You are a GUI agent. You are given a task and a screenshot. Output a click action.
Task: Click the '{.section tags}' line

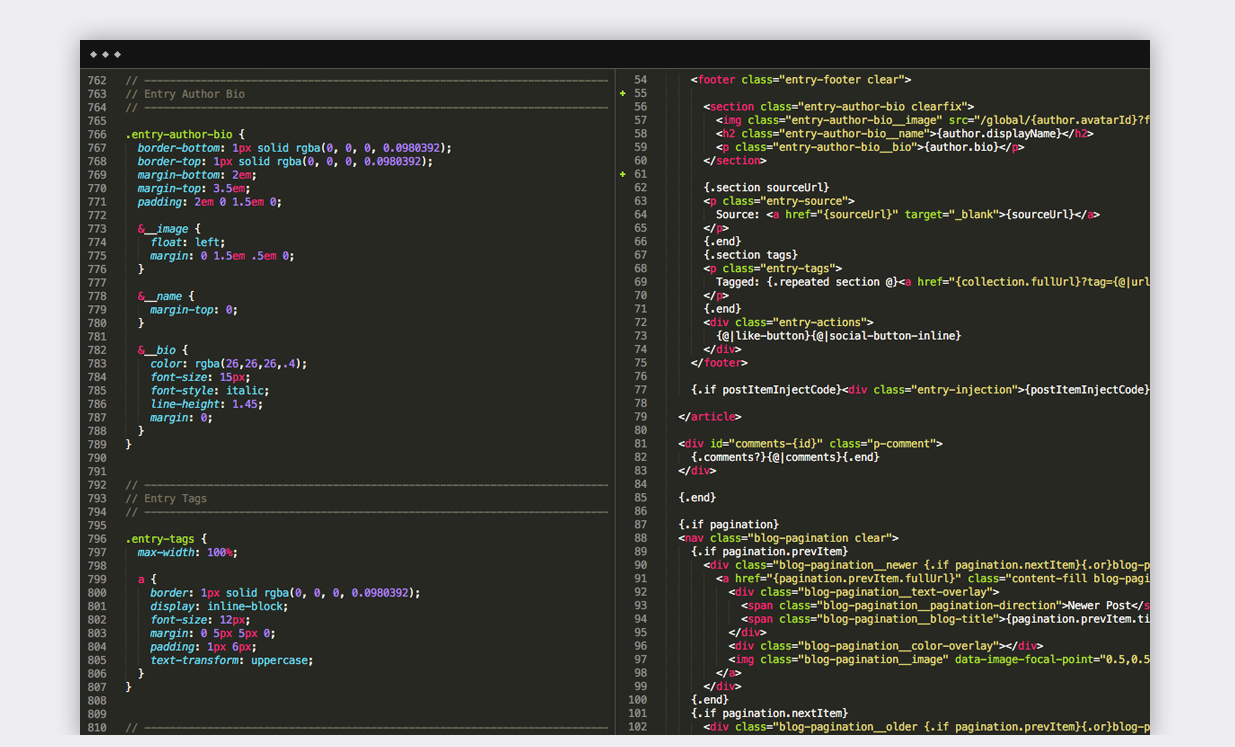point(751,255)
